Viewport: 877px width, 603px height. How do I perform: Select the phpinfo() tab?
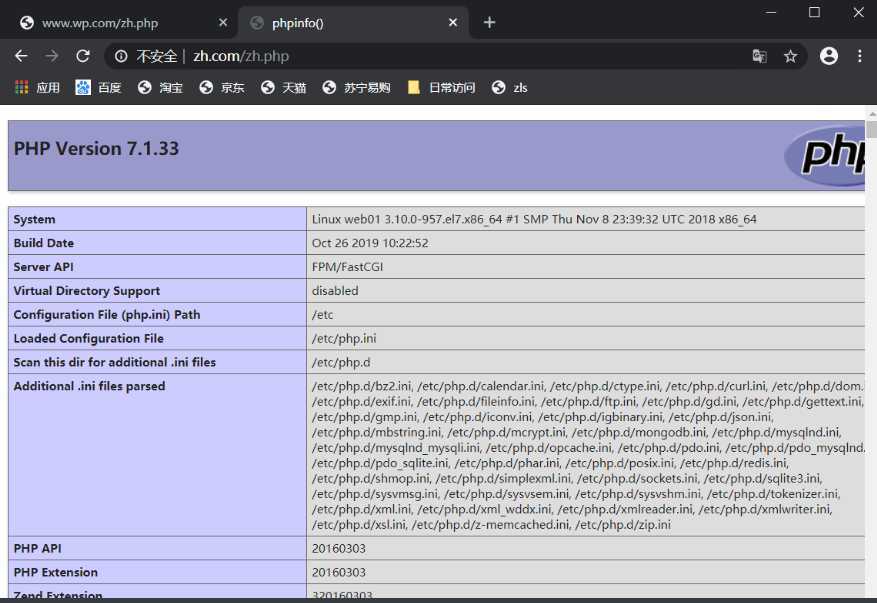[x=353, y=23]
